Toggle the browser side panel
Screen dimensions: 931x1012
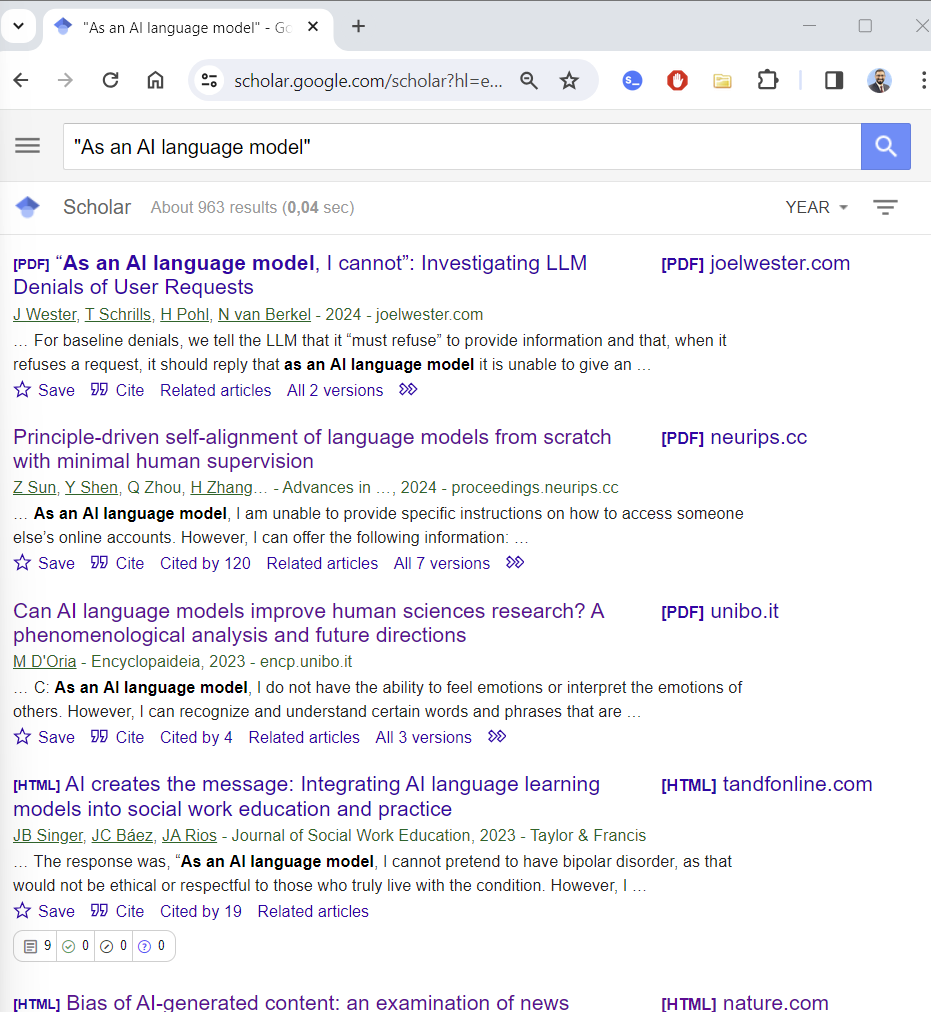pyautogui.click(x=834, y=81)
